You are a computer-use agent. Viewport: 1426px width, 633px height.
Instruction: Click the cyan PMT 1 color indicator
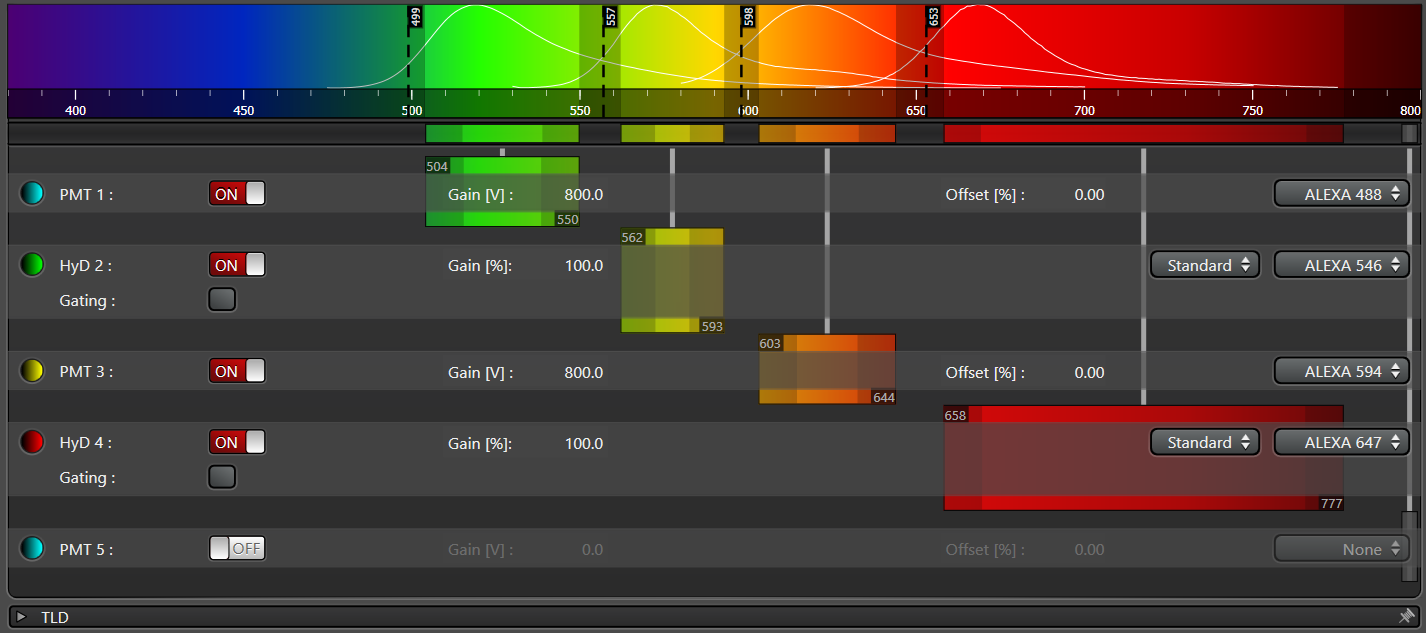33,194
